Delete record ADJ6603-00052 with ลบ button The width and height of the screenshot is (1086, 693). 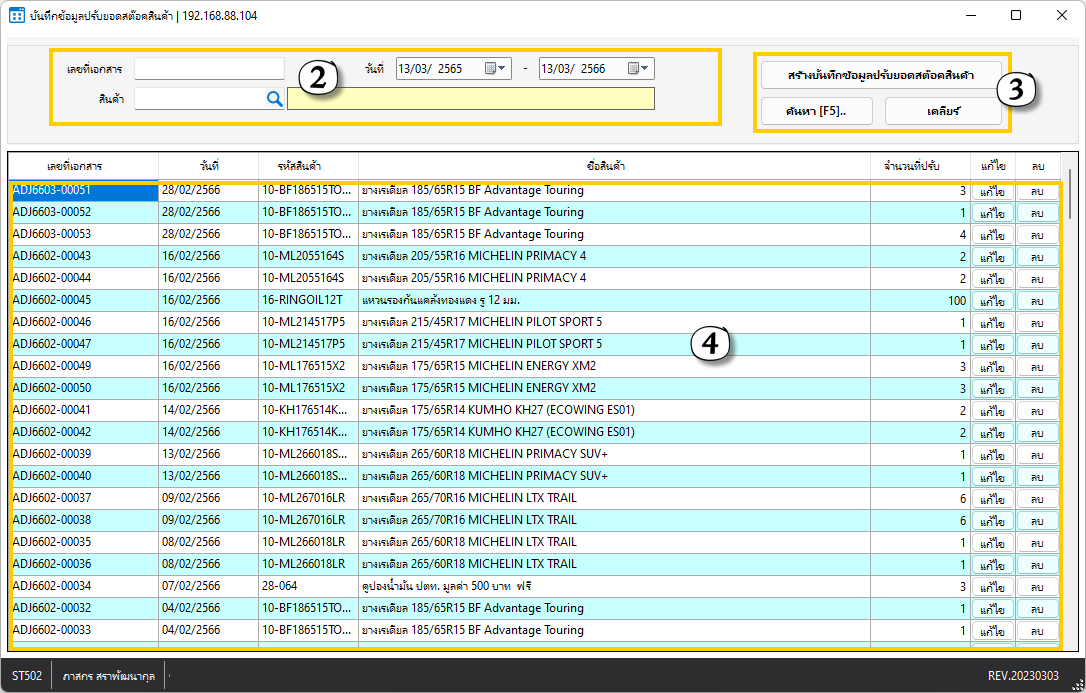[1037, 213]
